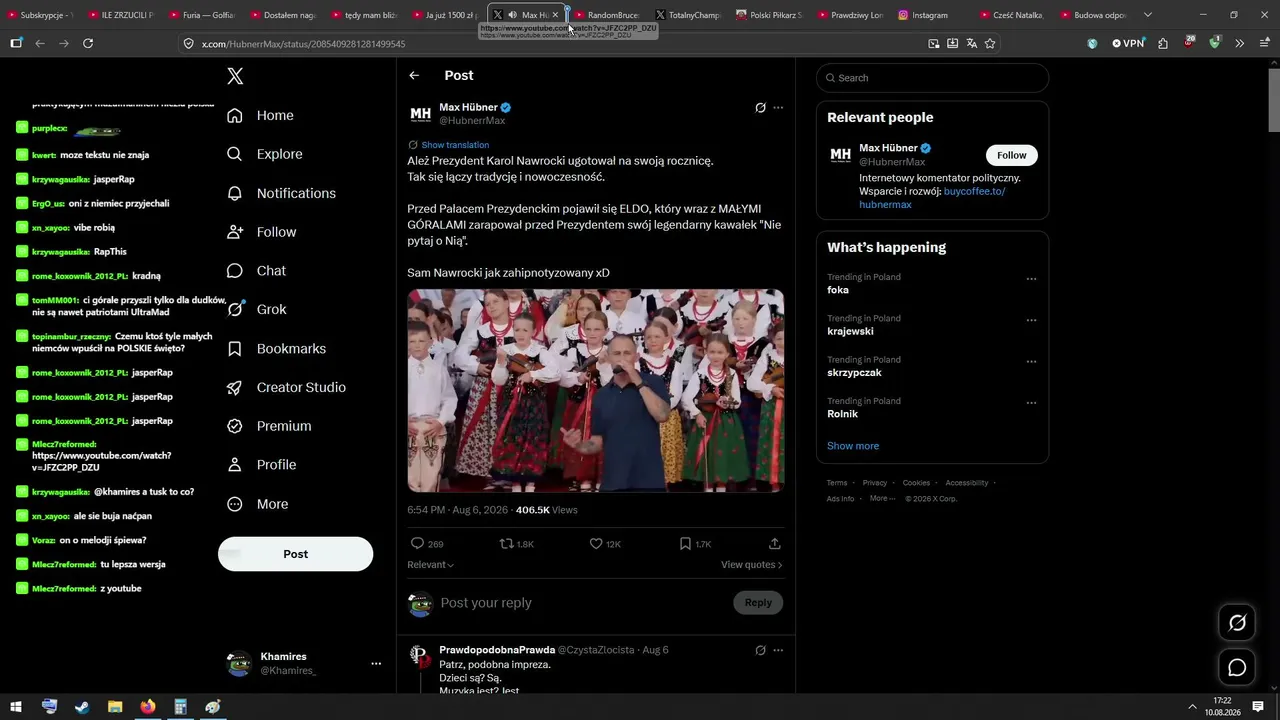Image resolution: width=1280 pixels, height=720 pixels.
Task: Open more options for trending skrzypczak
Action: click(x=1031, y=362)
